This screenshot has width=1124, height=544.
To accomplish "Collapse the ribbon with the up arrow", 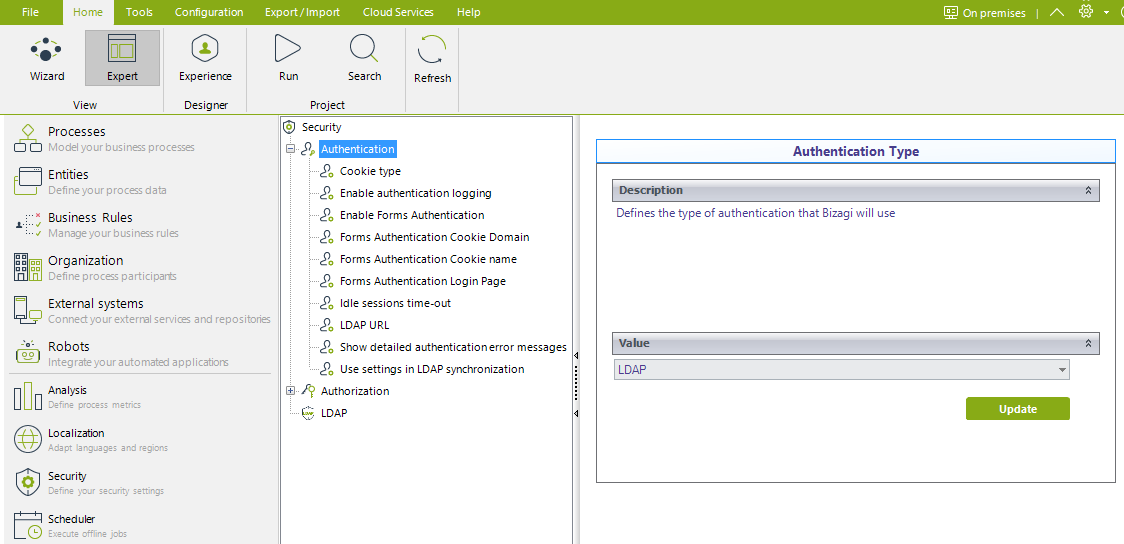I will tap(1057, 12).
